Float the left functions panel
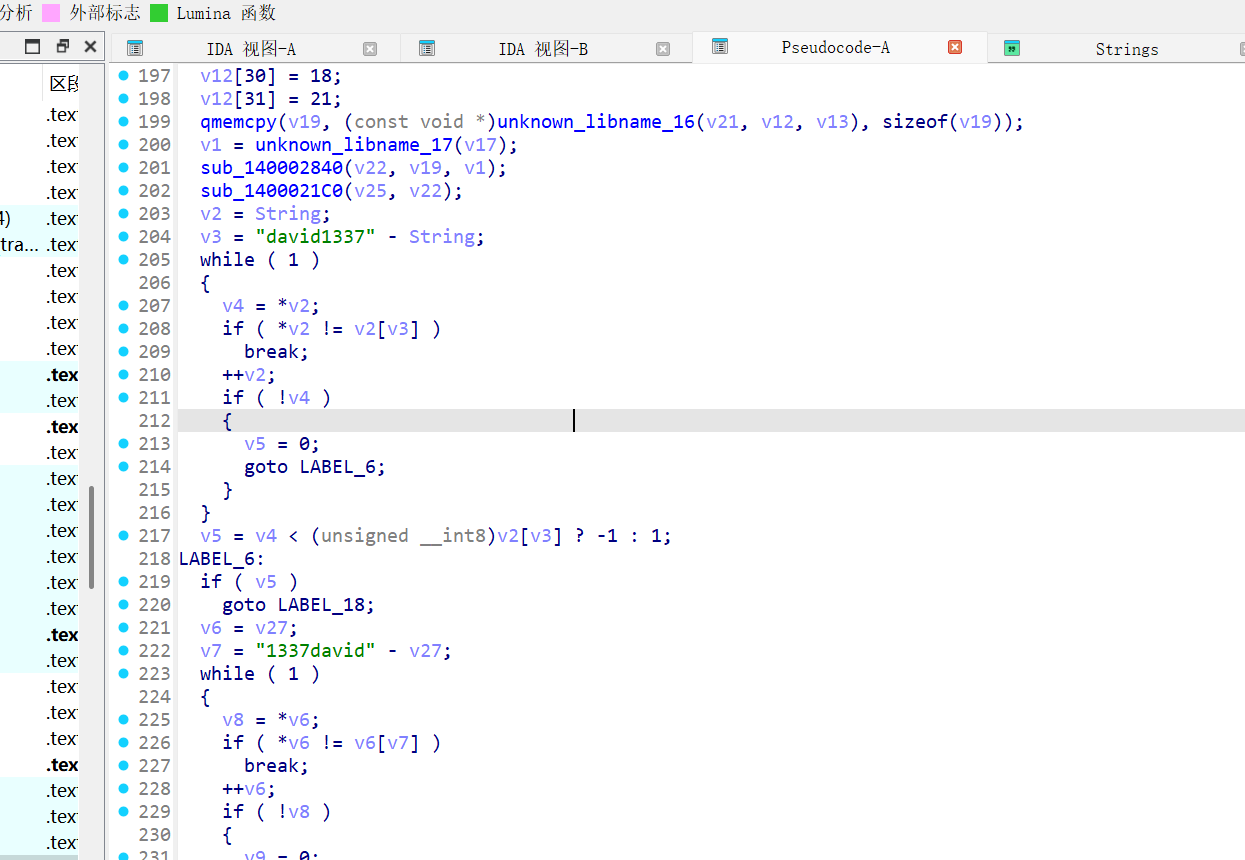The image size is (1245, 860). pyautogui.click(x=62, y=46)
